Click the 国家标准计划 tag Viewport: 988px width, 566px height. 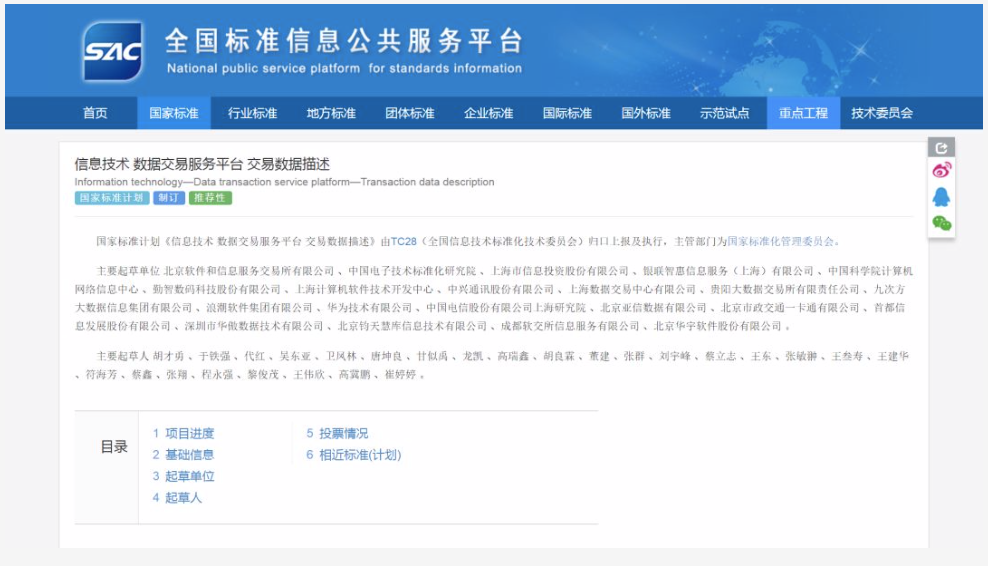[111, 198]
